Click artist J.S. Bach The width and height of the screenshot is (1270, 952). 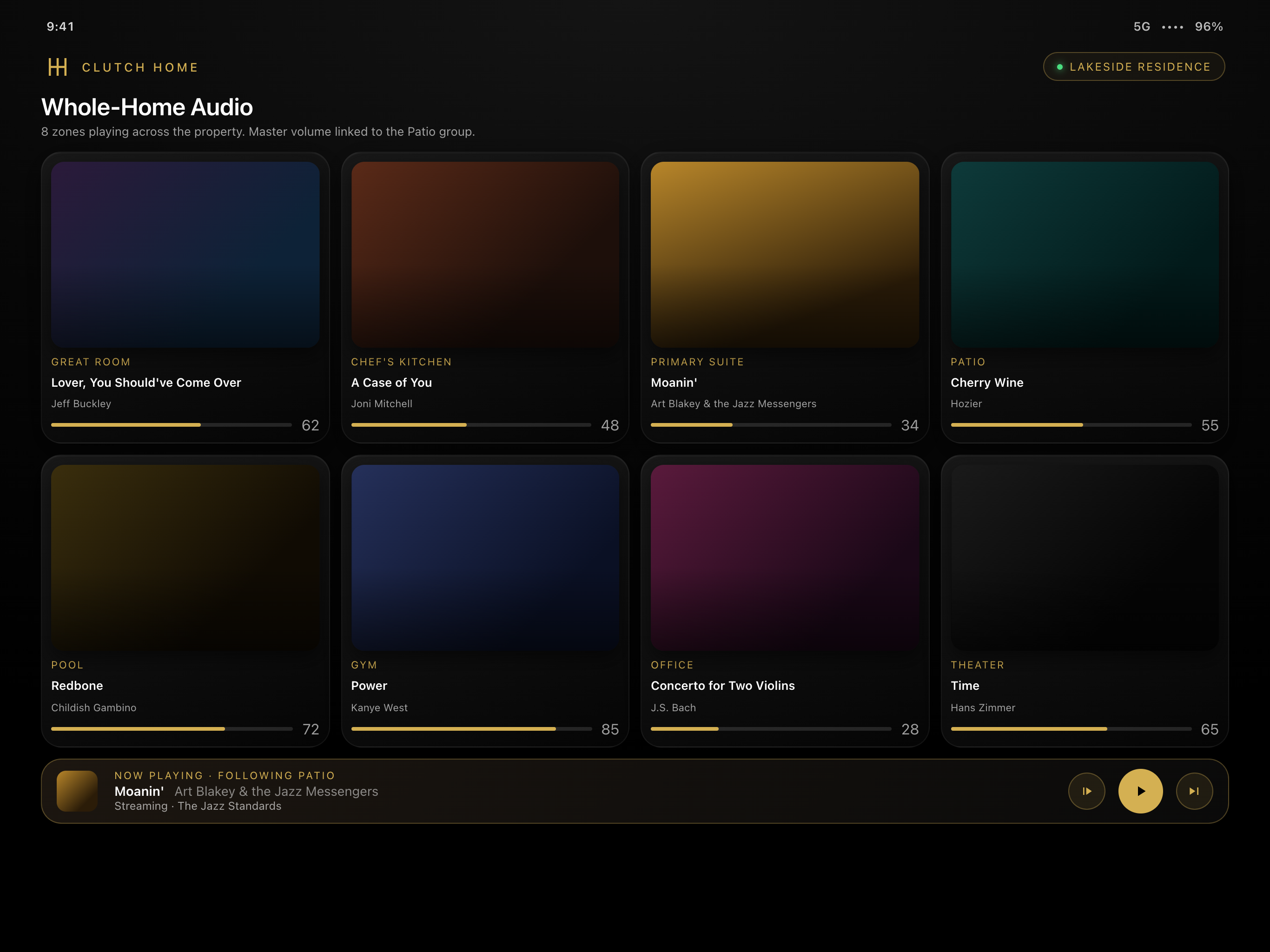[673, 707]
